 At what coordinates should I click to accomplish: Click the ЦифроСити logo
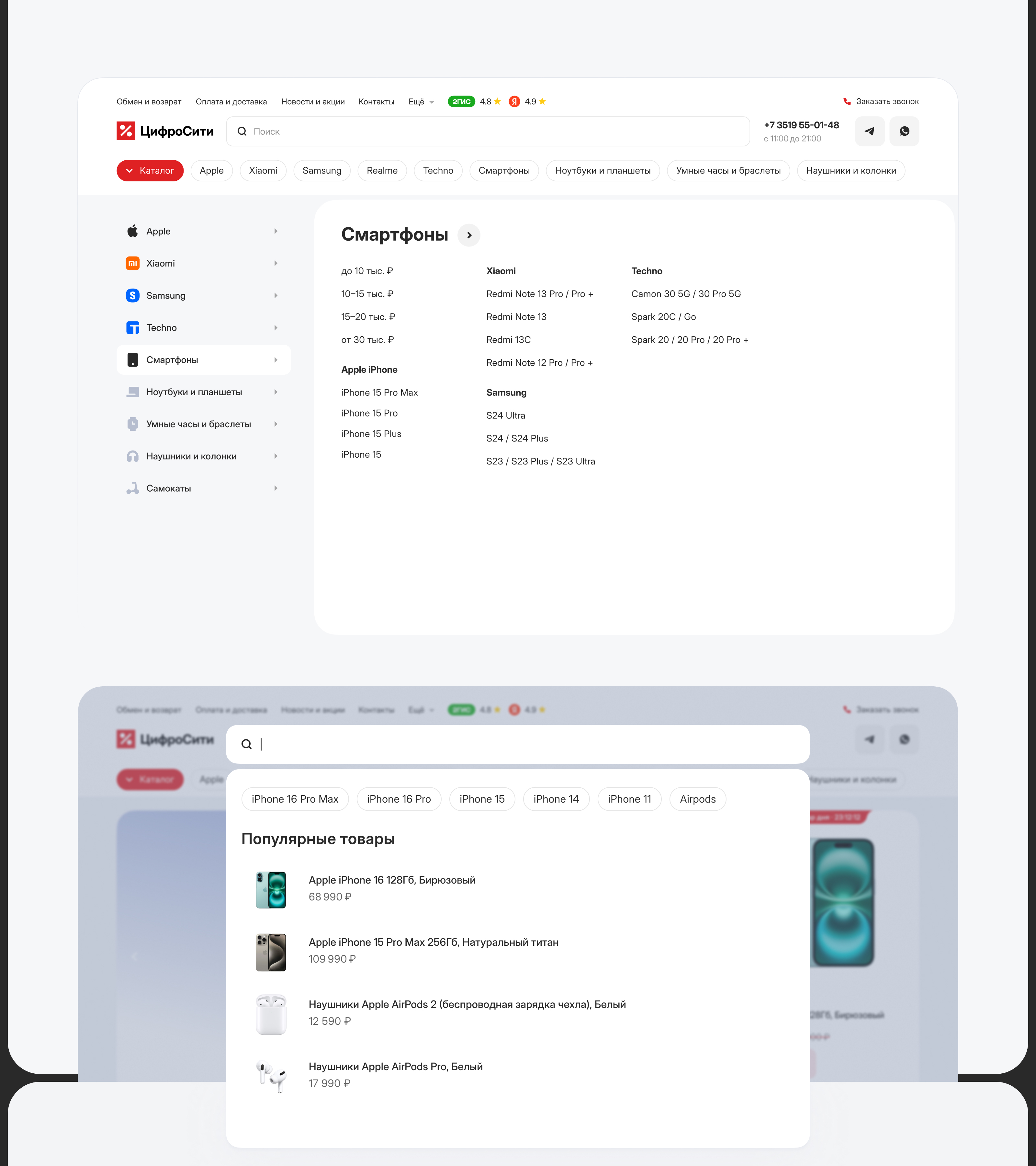click(x=165, y=131)
